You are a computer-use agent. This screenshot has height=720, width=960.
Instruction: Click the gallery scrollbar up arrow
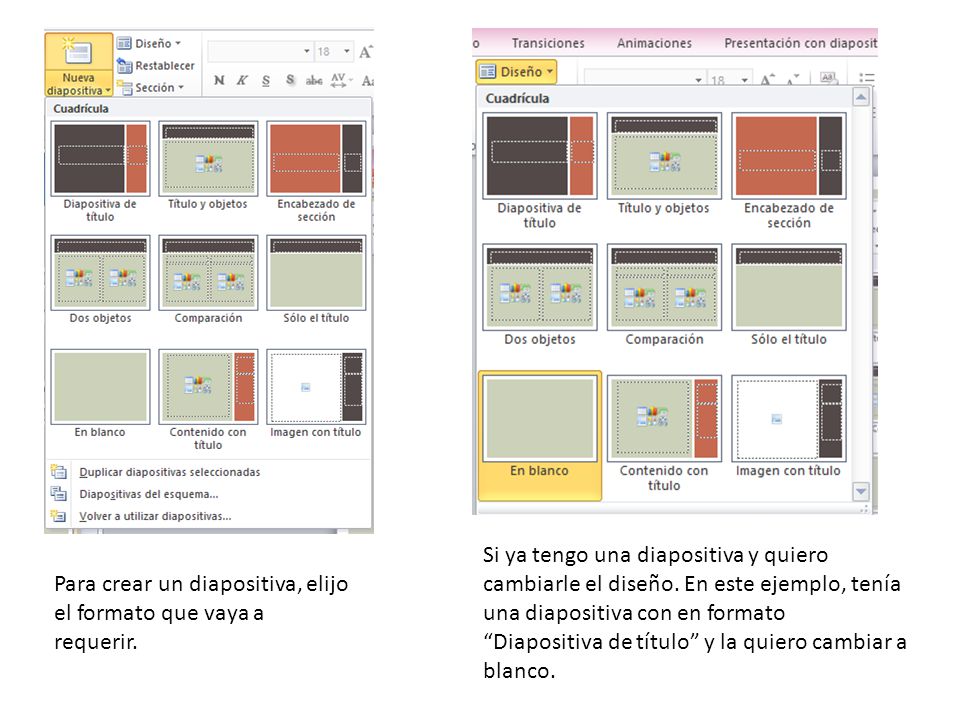(x=861, y=97)
